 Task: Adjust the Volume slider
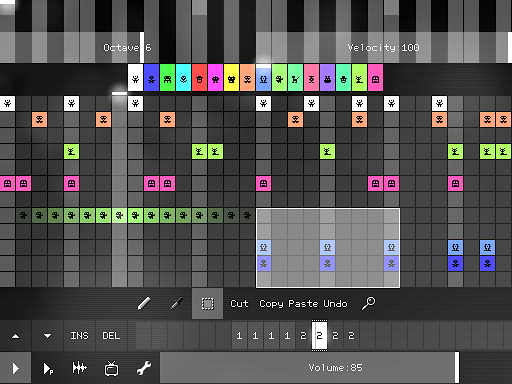coord(309,368)
